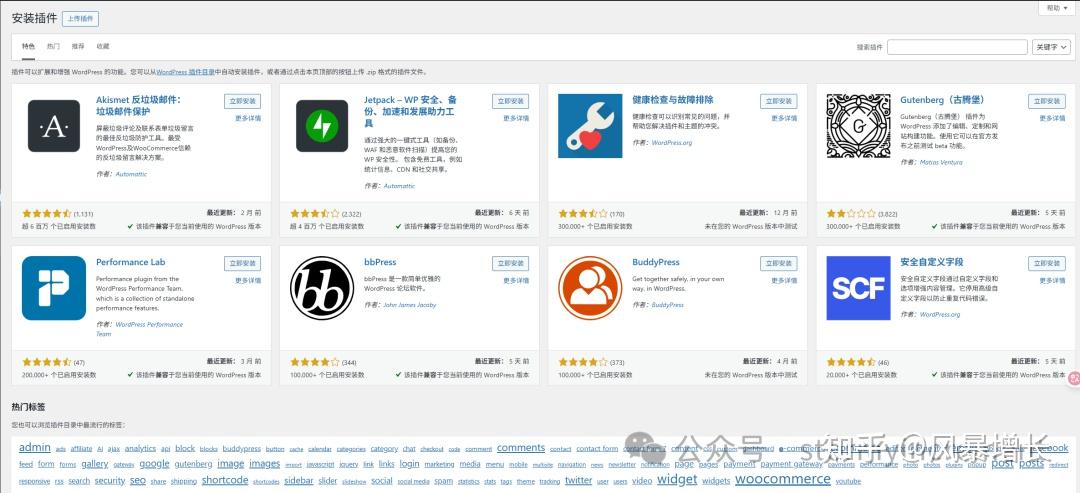Open the 帮助 help dropdown
The image size is (1080, 493).
tap(1057, 8)
